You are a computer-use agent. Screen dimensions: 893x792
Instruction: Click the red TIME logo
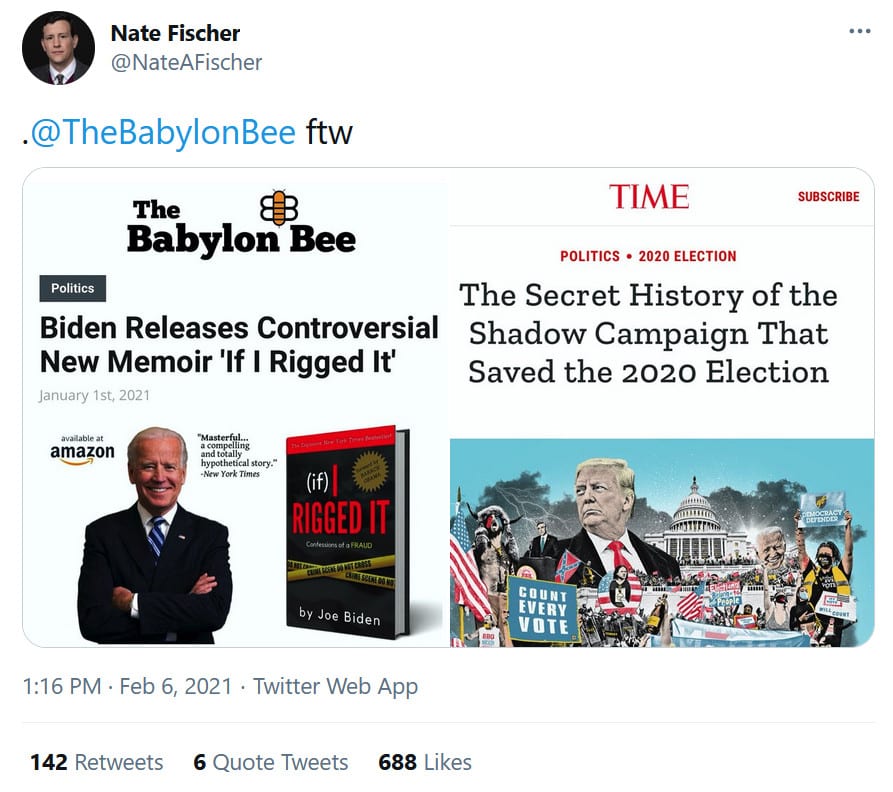649,197
